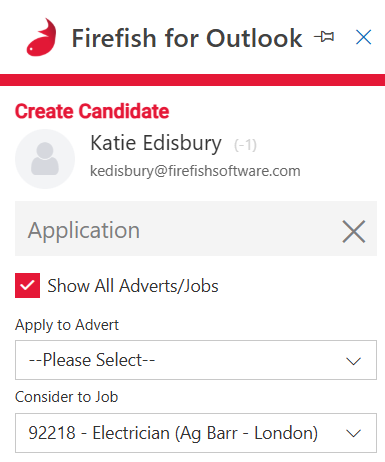Click the red Firefish fish logo
Viewport: 385px width, 462px height.
pyautogui.click(x=41, y=37)
